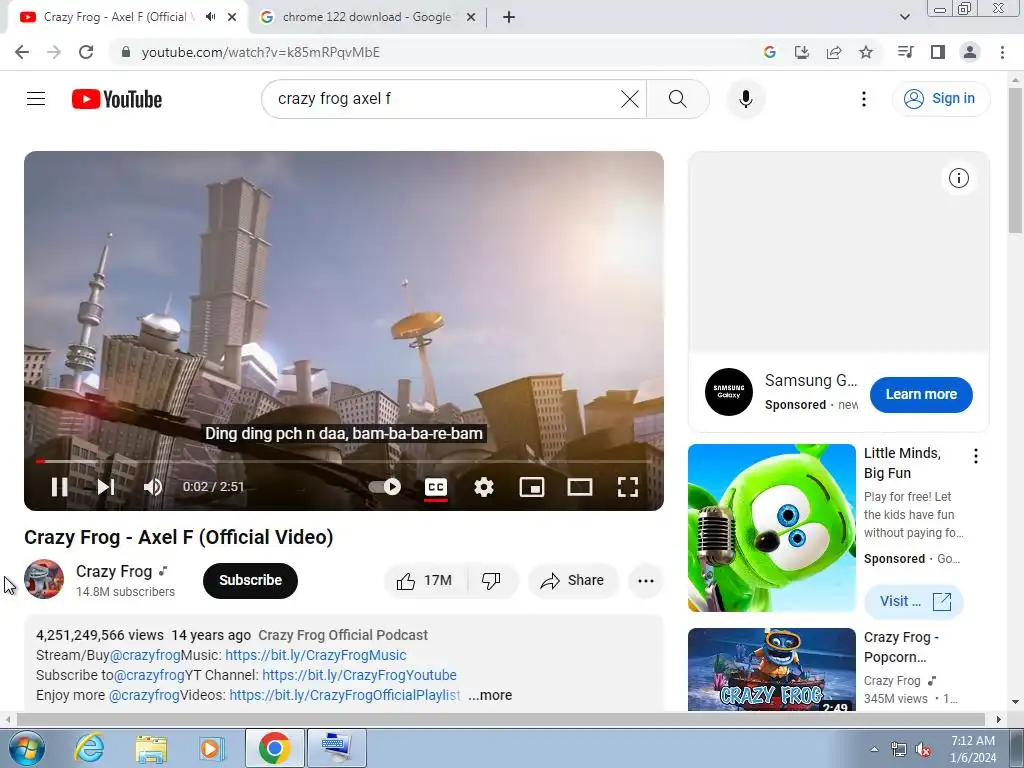
Task: Open the tab search dropdown arrow
Action: [x=904, y=17]
